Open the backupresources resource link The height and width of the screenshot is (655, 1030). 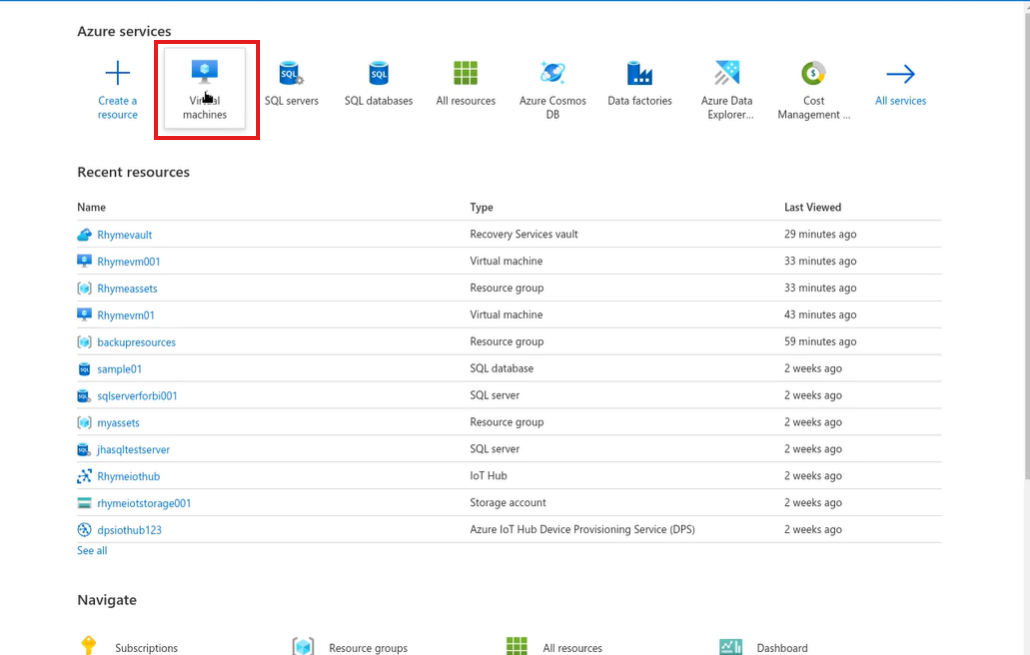point(137,342)
